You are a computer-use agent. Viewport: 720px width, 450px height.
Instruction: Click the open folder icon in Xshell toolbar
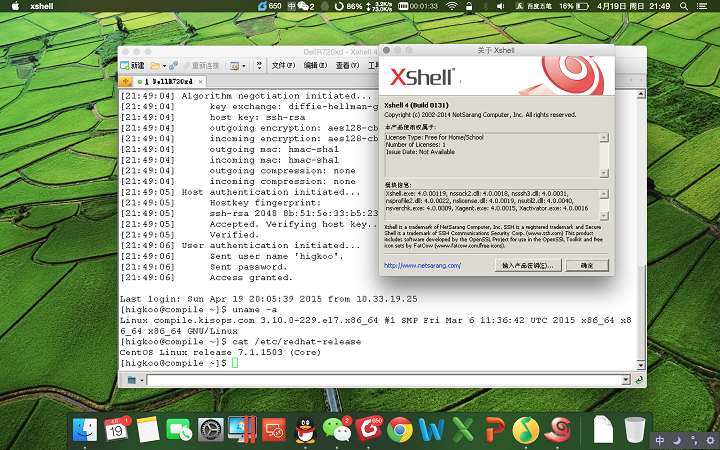coord(155,66)
